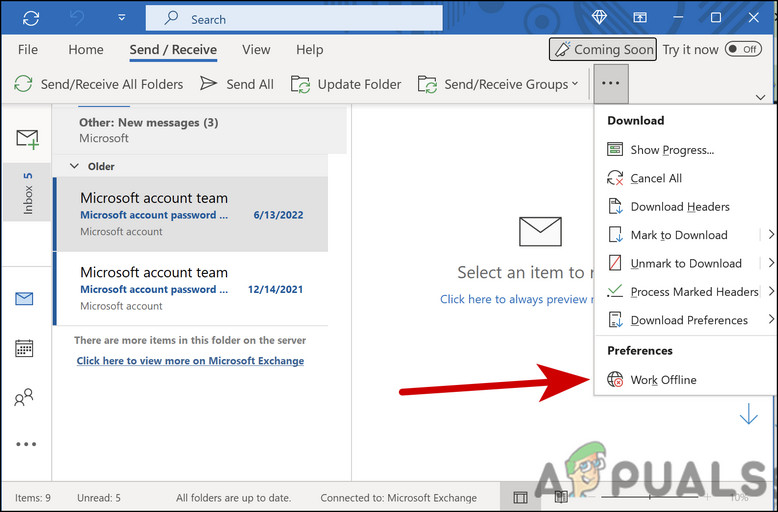Click the Coming Soon button
This screenshot has width=778, height=512.
click(603, 49)
